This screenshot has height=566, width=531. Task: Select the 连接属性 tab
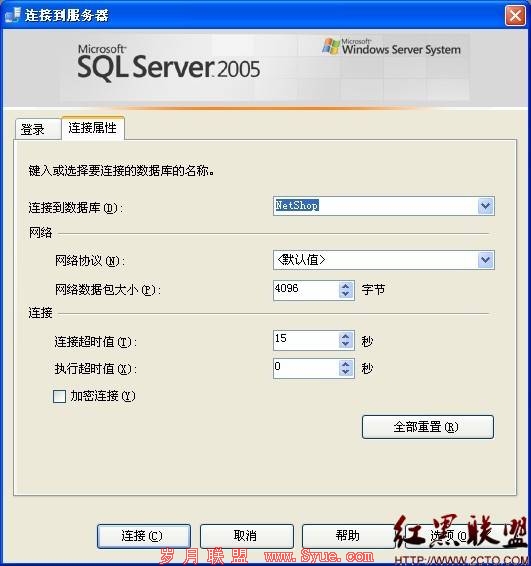click(93, 128)
